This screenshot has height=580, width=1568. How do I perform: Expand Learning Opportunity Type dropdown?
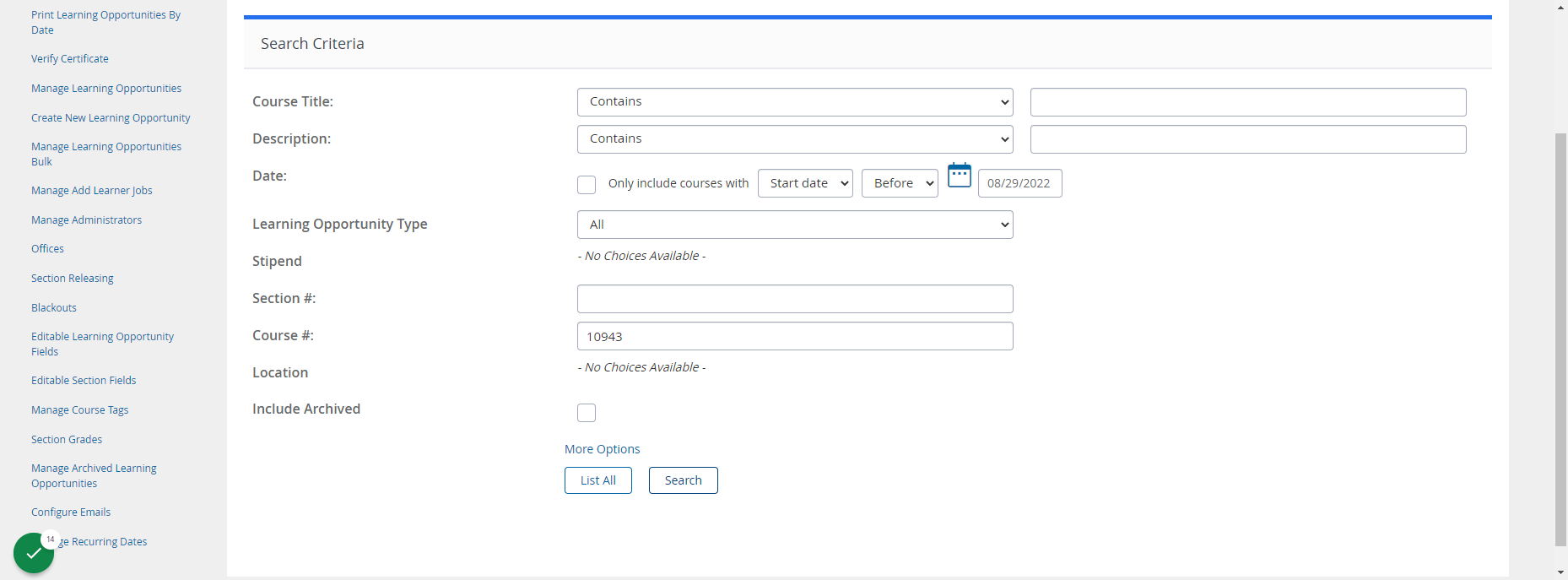click(795, 225)
